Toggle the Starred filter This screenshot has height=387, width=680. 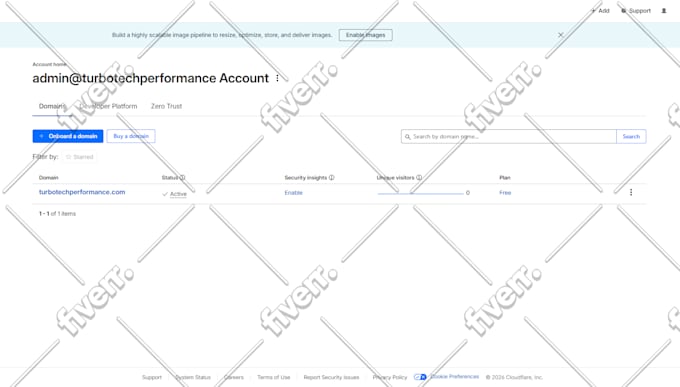pyautogui.click(x=79, y=157)
